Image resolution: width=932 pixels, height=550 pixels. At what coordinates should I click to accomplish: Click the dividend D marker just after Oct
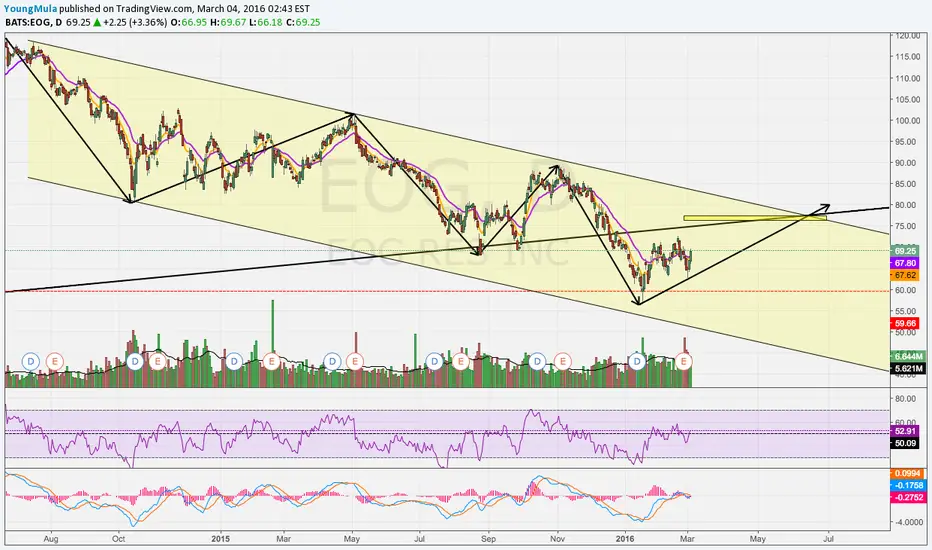click(x=135, y=361)
